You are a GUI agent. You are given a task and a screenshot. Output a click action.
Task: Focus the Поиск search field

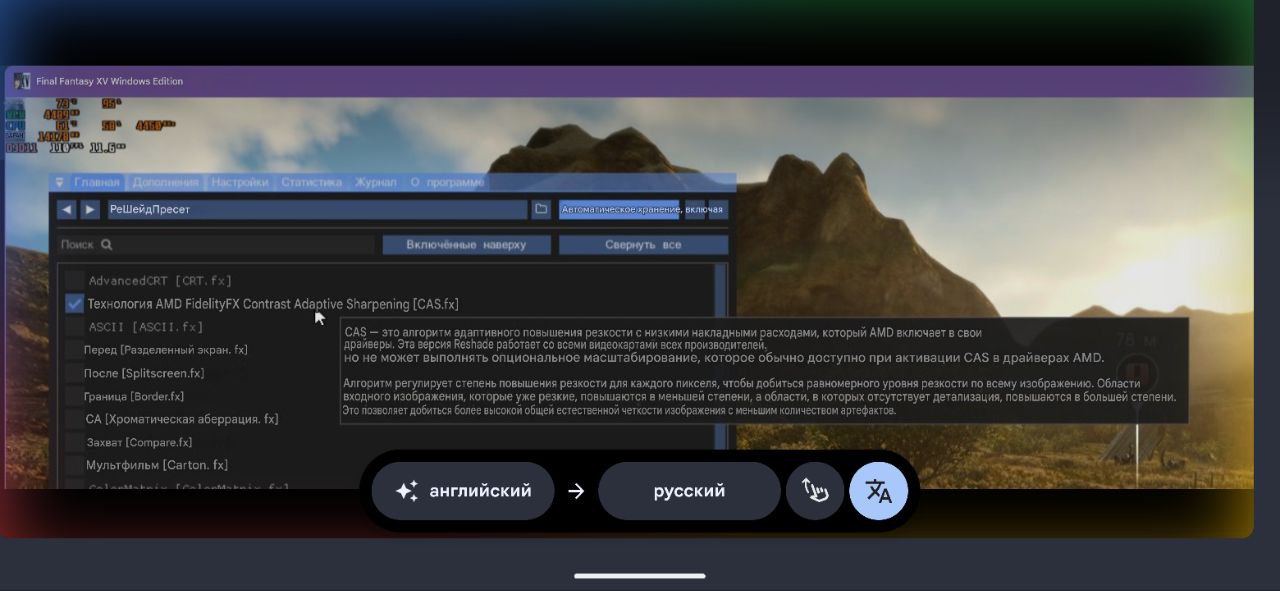pos(217,244)
